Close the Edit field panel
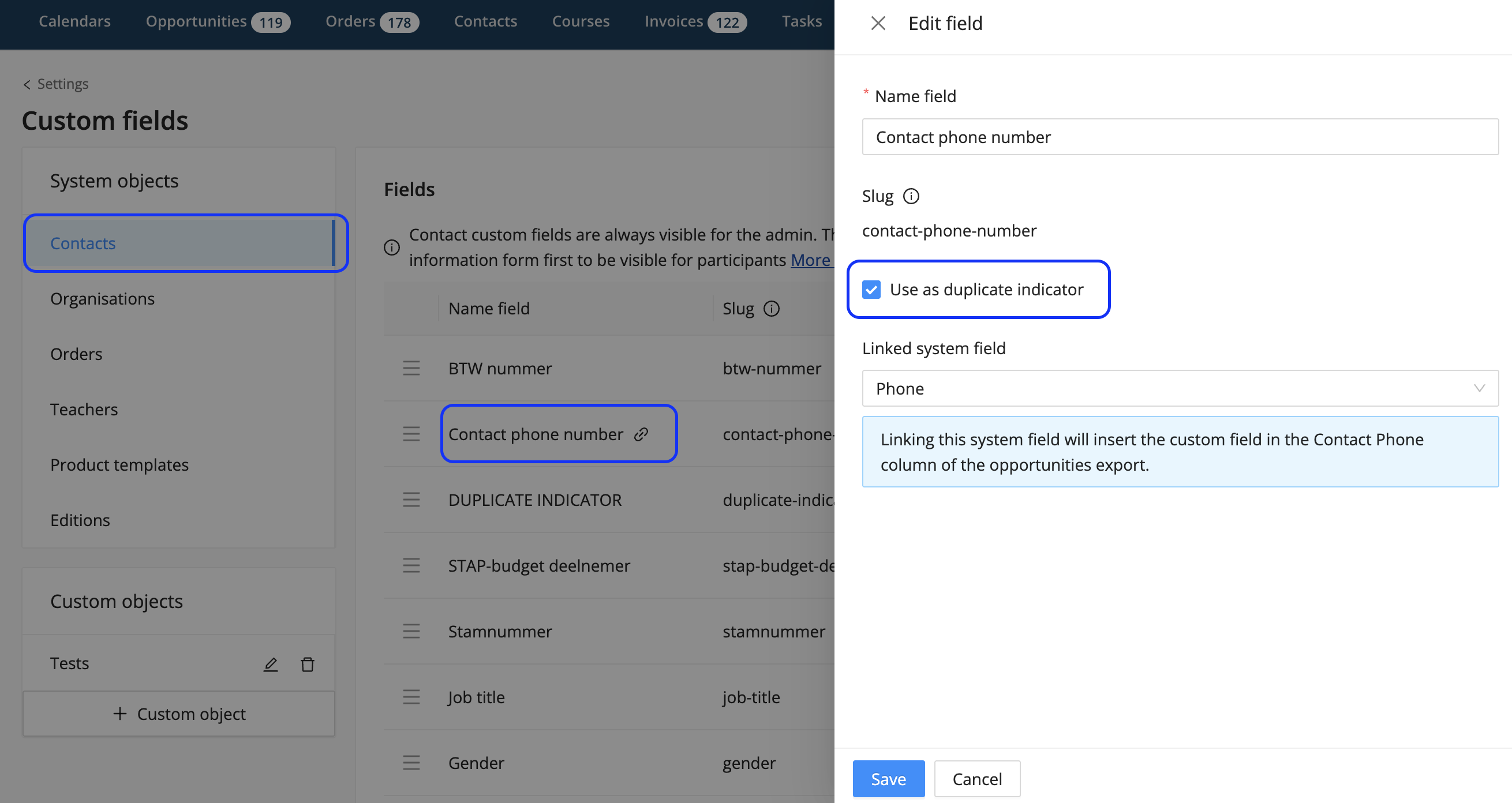This screenshot has width=1512, height=803. 878,24
